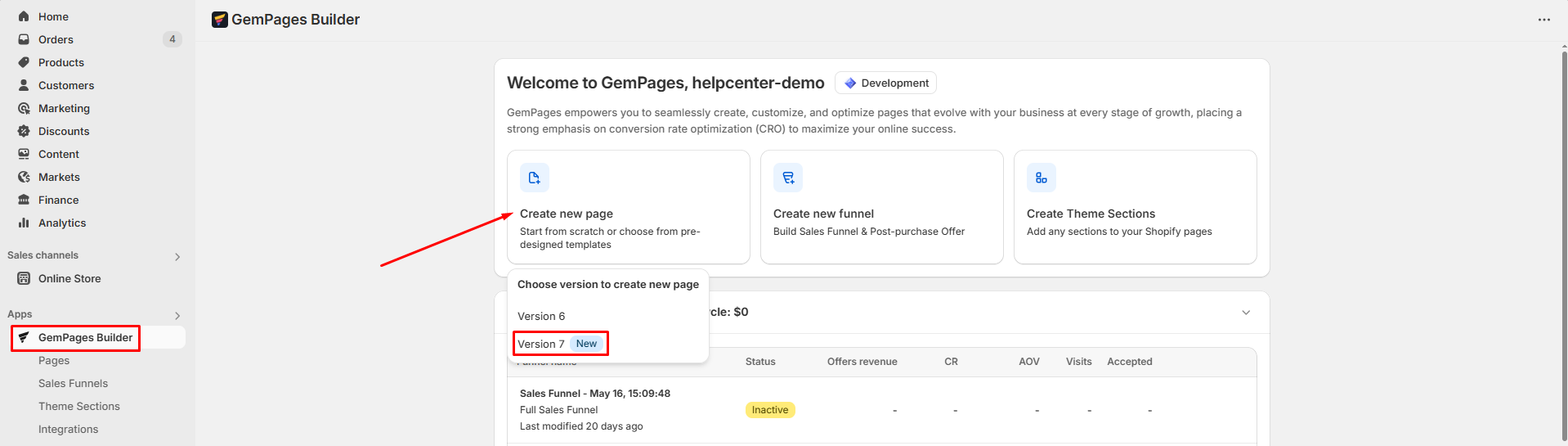This screenshot has width=1568, height=446.
Task: Click the Online Store storefront icon
Action: click(24, 278)
